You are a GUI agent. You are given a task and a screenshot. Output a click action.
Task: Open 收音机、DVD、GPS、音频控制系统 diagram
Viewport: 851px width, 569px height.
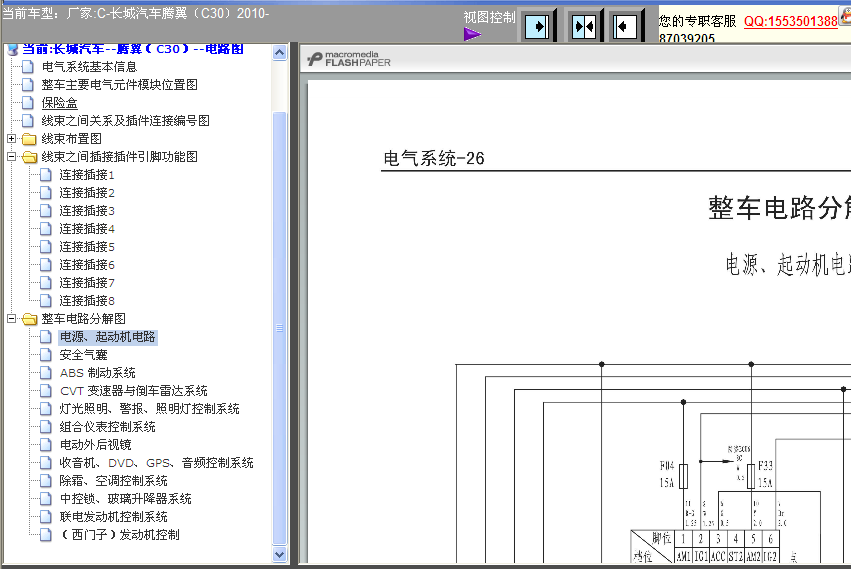pos(156,463)
